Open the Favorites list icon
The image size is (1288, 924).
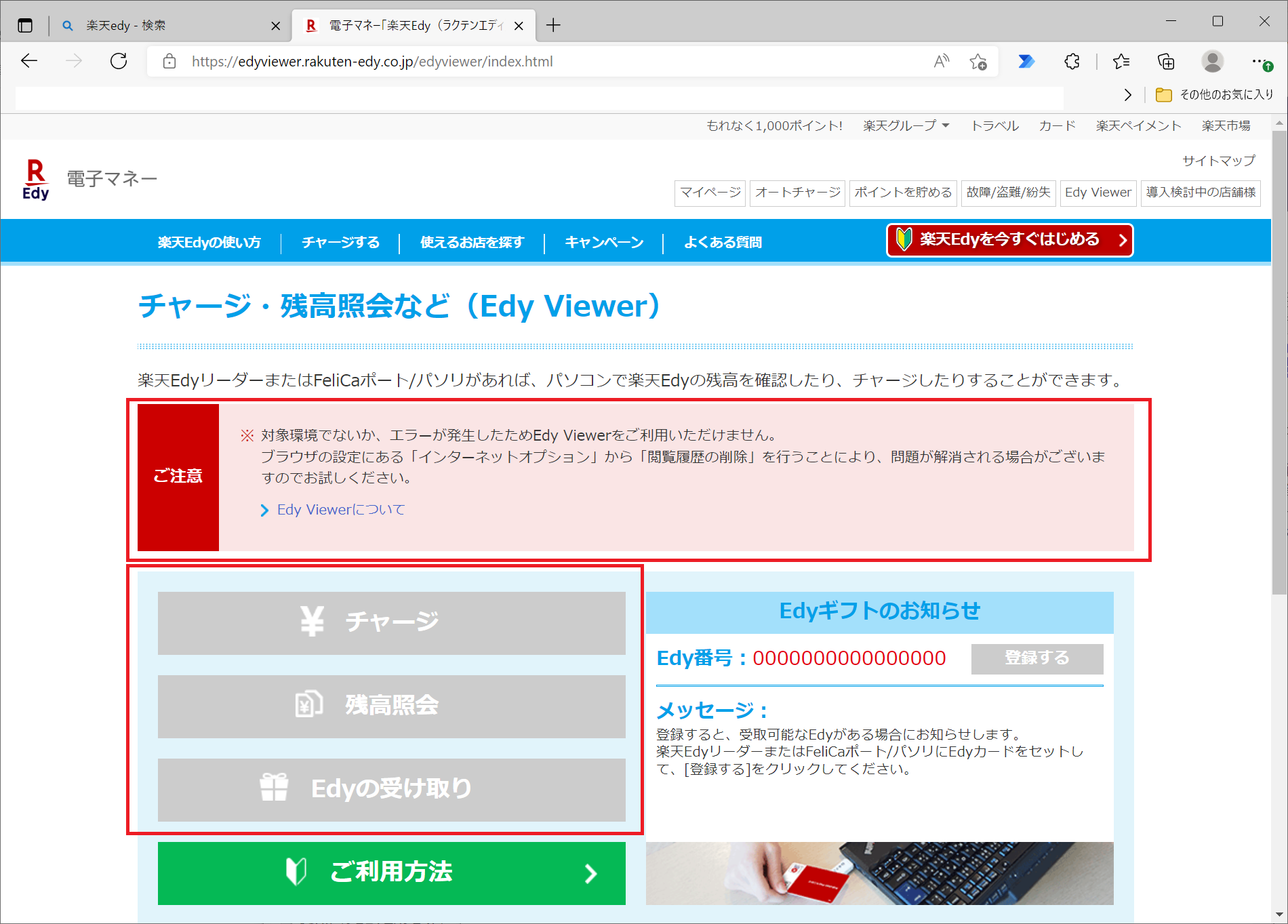[x=1121, y=62]
